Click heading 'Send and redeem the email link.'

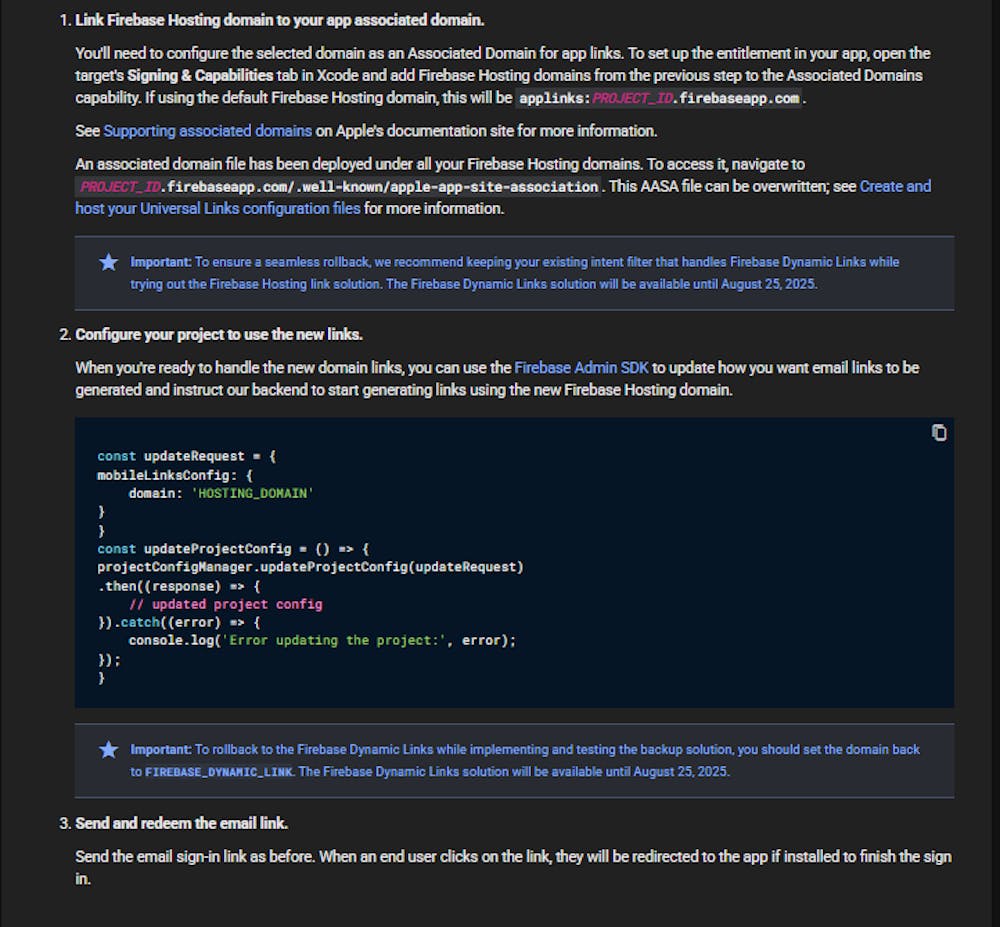[182, 823]
